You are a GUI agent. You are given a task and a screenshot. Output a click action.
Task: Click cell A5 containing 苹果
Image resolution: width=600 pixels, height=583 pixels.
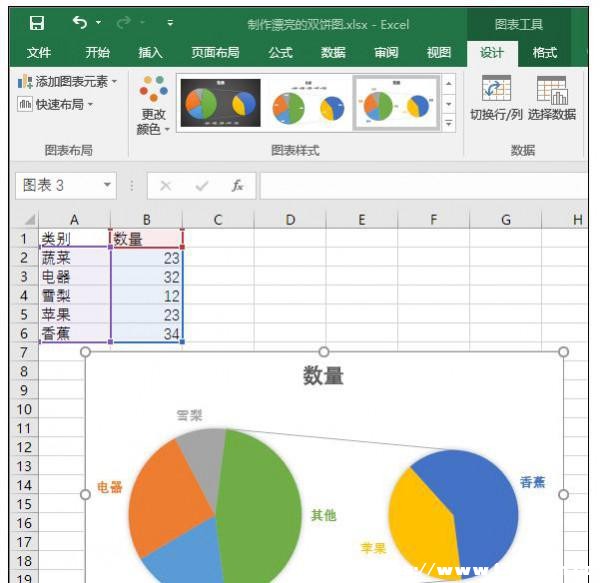click(x=74, y=314)
